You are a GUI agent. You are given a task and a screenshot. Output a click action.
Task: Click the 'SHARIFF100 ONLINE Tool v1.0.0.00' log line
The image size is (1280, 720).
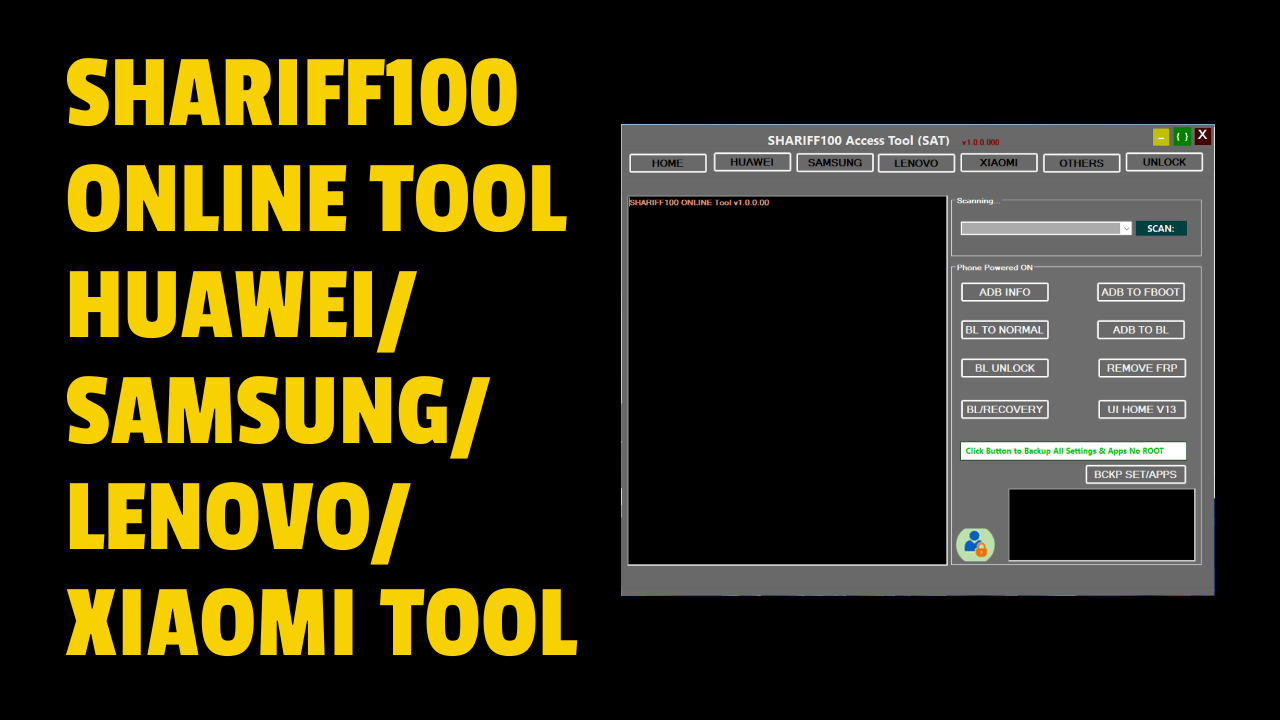click(699, 203)
